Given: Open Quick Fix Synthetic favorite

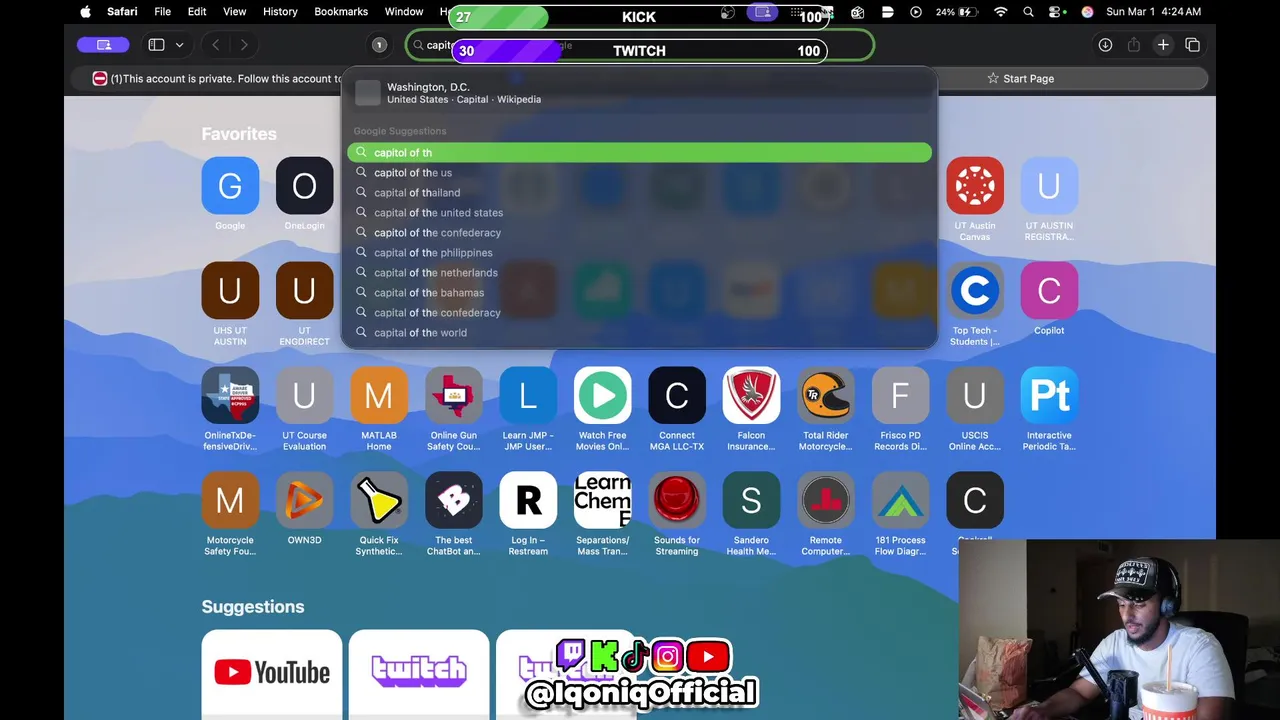Looking at the screenshot, I should point(379,500).
